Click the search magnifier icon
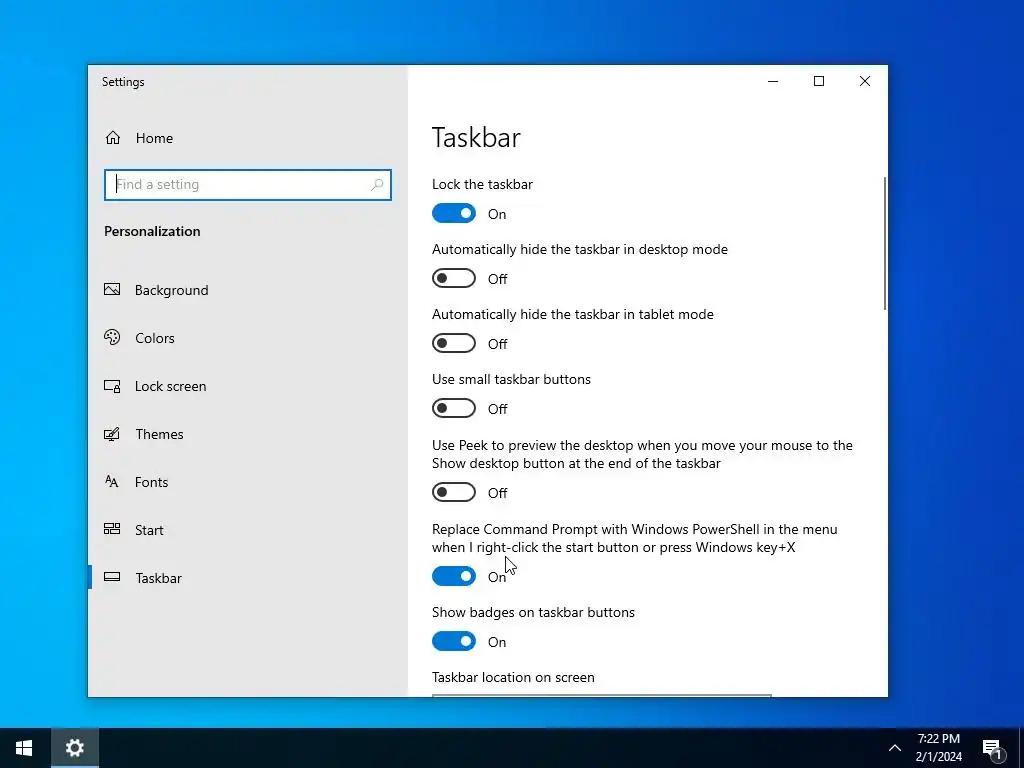The height and width of the screenshot is (768, 1024). click(377, 185)
